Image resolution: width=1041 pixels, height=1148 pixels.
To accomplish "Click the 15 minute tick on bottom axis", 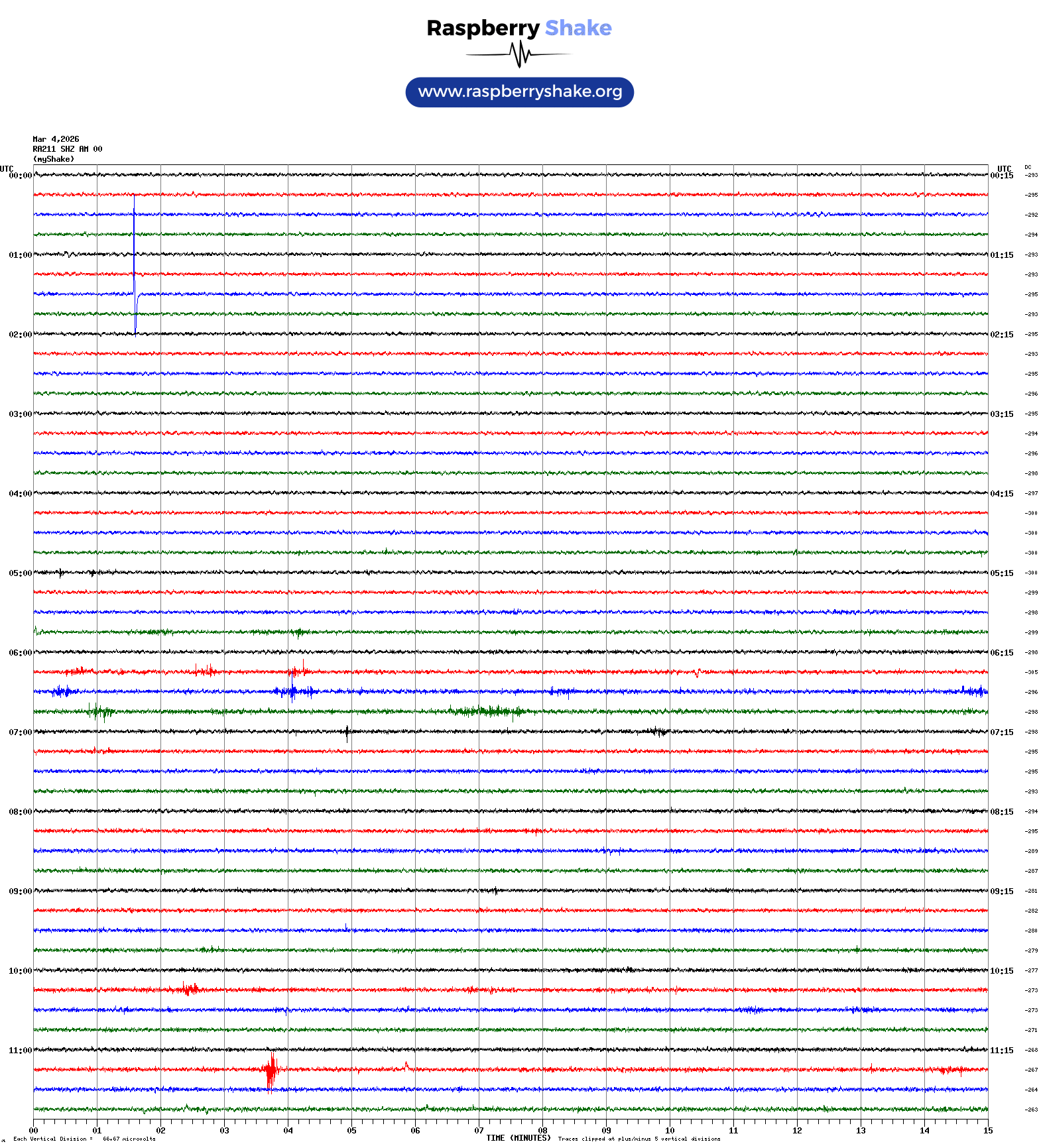I will [x=988, y=1131].
